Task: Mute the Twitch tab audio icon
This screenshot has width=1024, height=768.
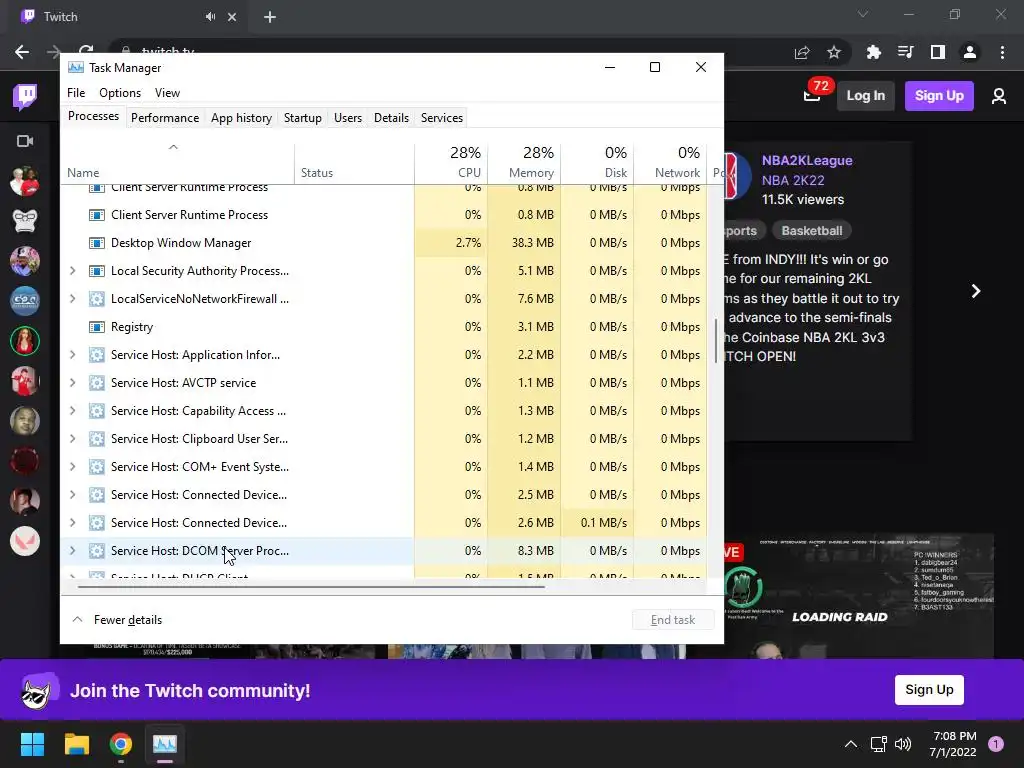Action: tap(210, 17)
